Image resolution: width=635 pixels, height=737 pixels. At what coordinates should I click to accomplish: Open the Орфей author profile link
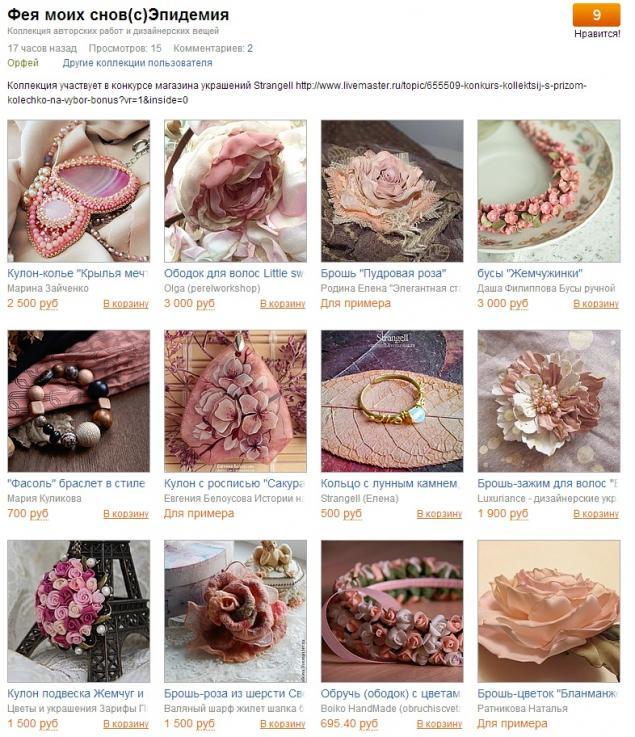[23, 63]
